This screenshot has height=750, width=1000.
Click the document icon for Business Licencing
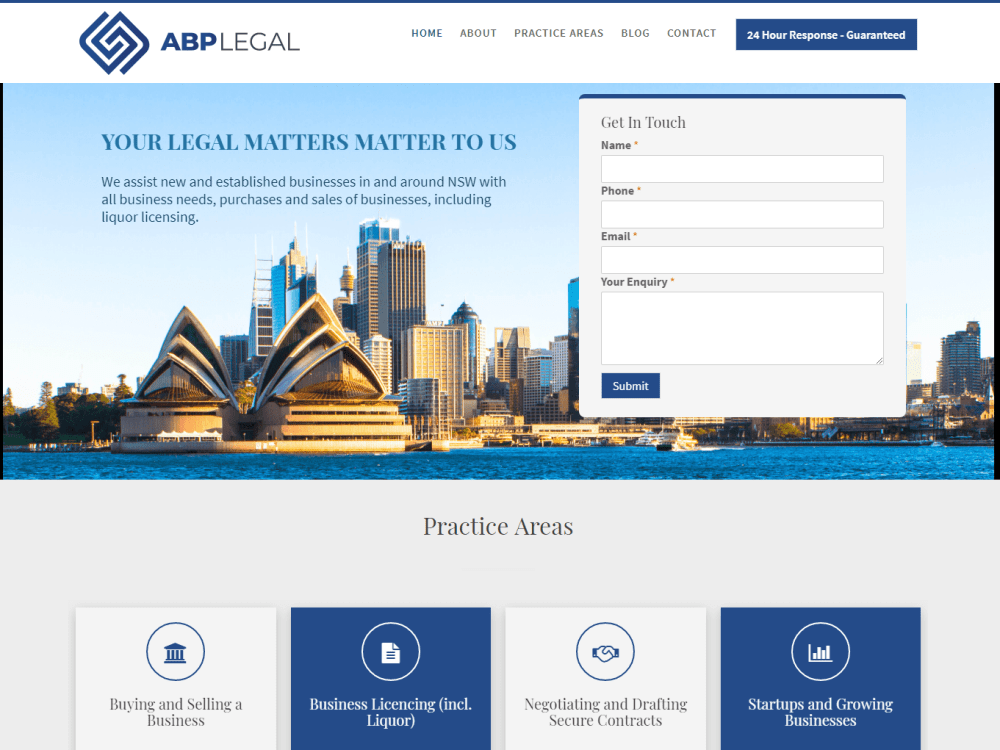tap(391, 652)
